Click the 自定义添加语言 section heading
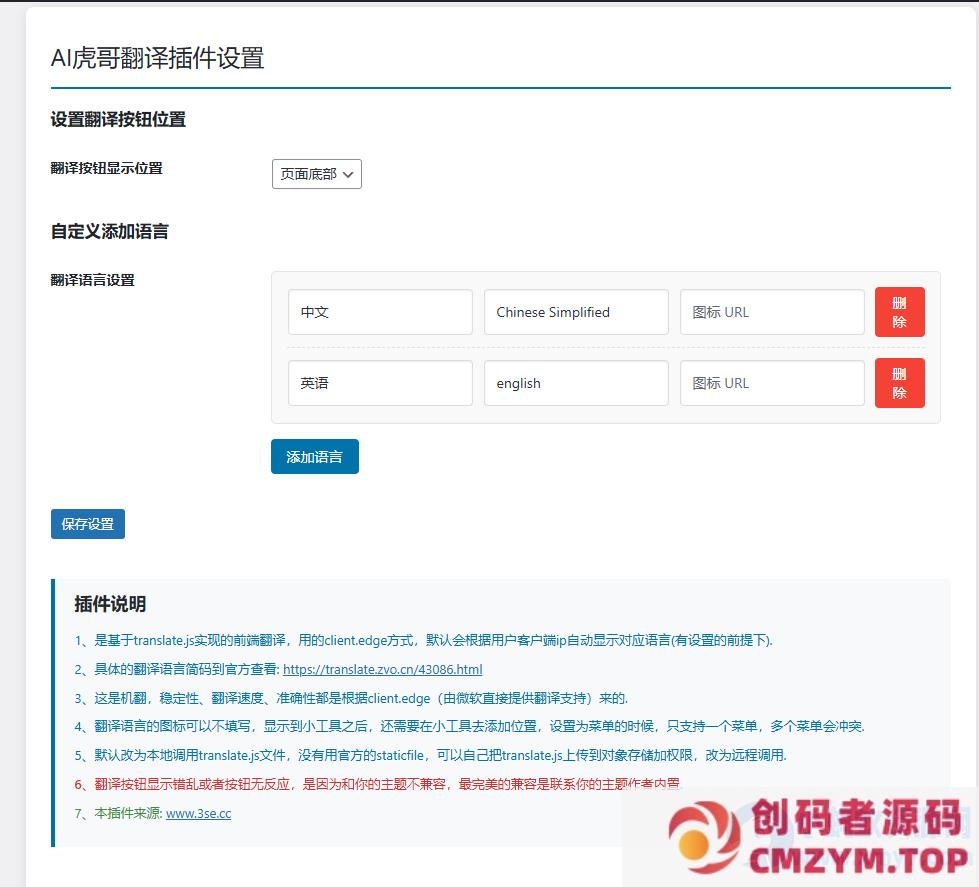Screen dimensions: 979x887 pos(110,231)
